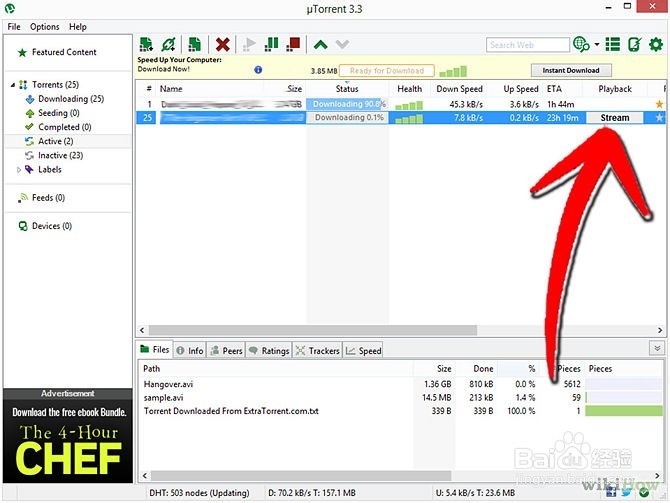Click the red X Remove torrent icon
Viewport: 670px width, 503px height.
(223, 44)
